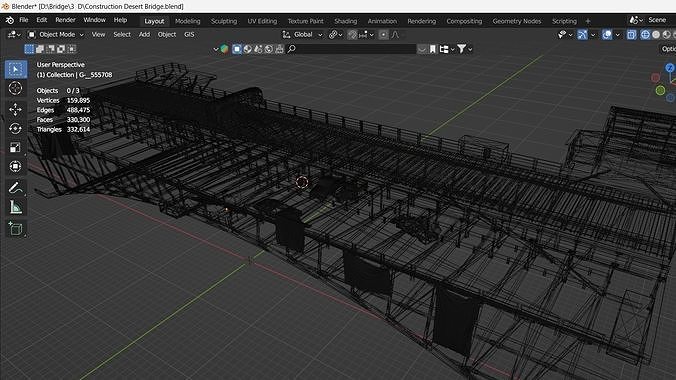676x380 pixels.
Task: Switch to solid viewport shading
Action: pyautogui.click(x=656, y=35)
